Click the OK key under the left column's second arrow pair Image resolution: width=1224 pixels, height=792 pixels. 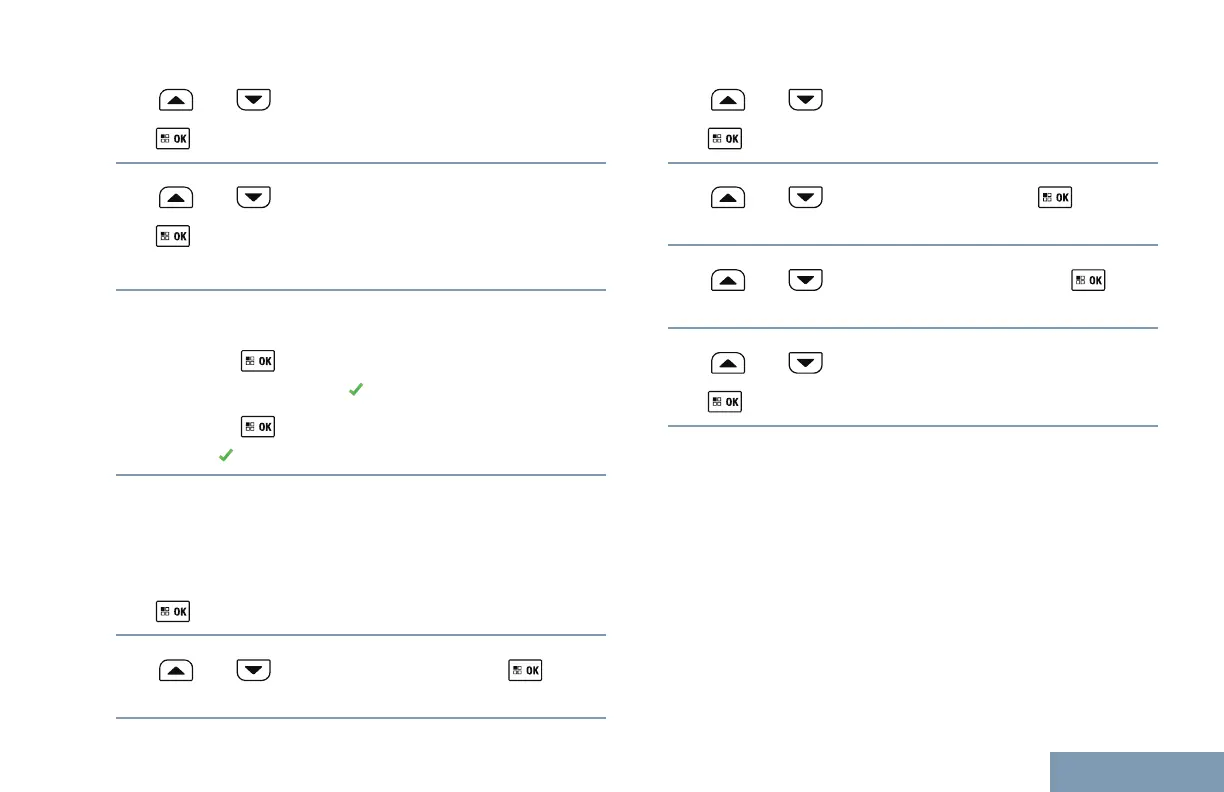(x=173, y=237)
